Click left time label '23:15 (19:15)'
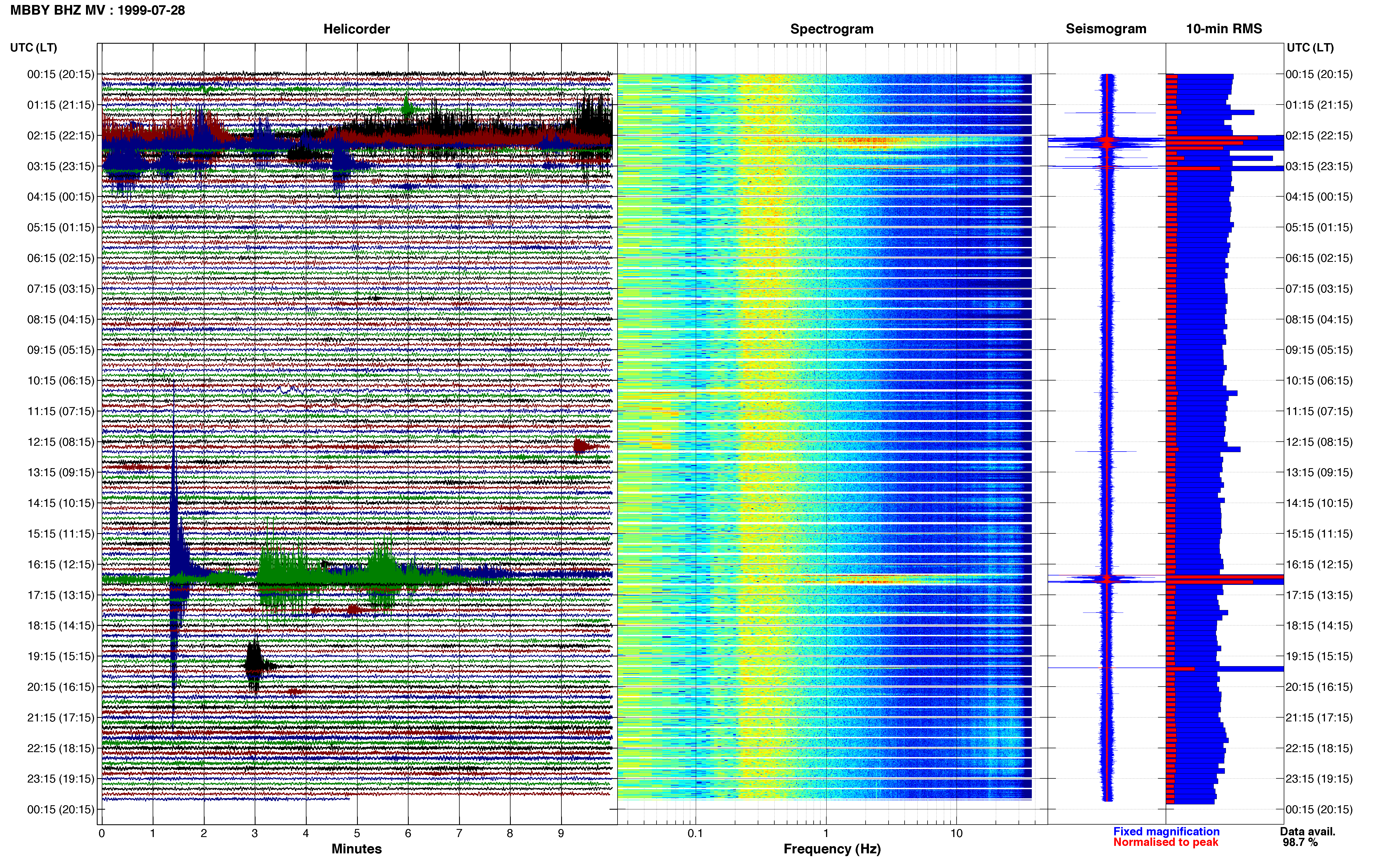The image size is (1388, 868). pyautogui.click(x=61, y=779)
